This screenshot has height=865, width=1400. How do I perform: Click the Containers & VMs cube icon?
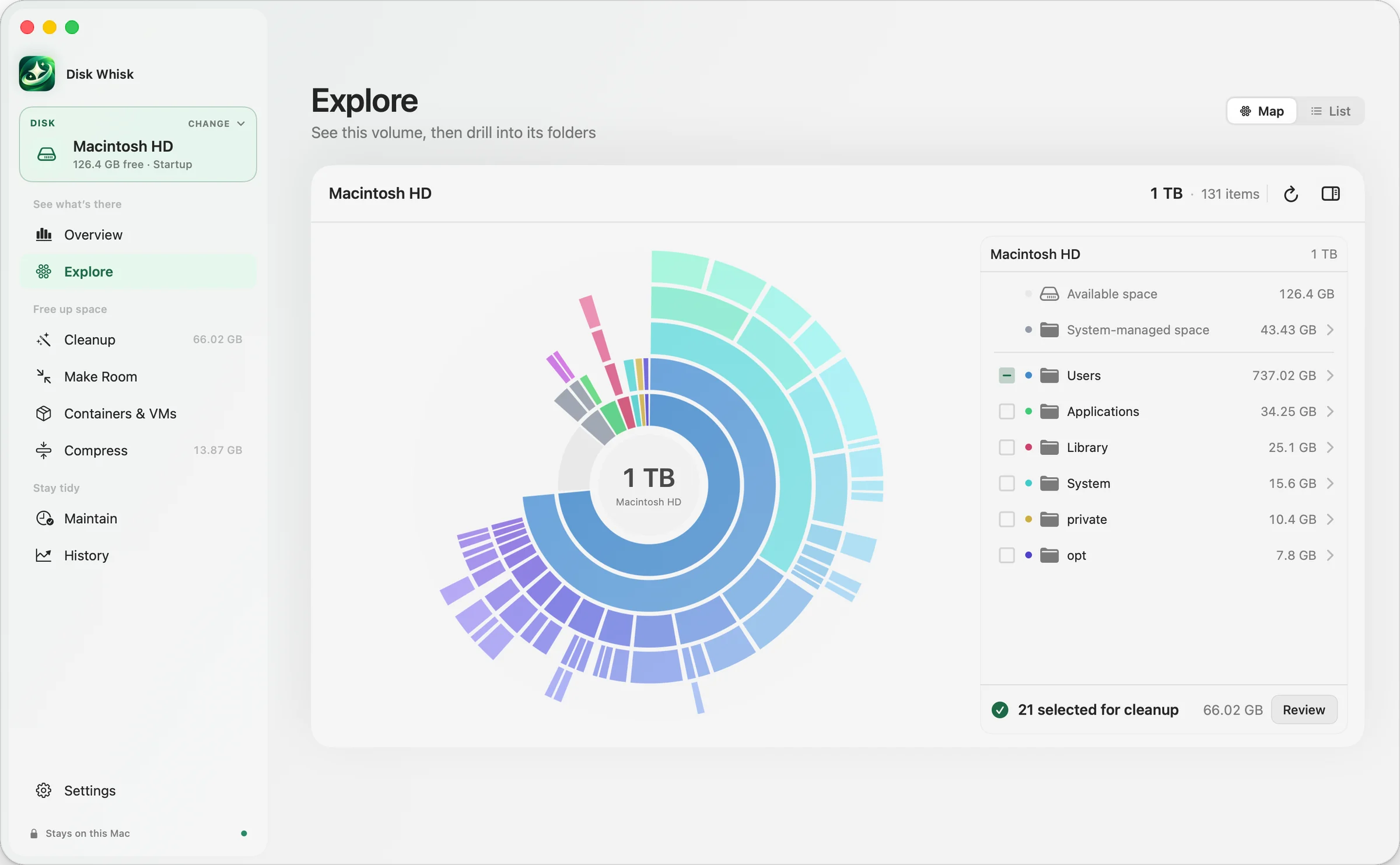pos(44,413)
